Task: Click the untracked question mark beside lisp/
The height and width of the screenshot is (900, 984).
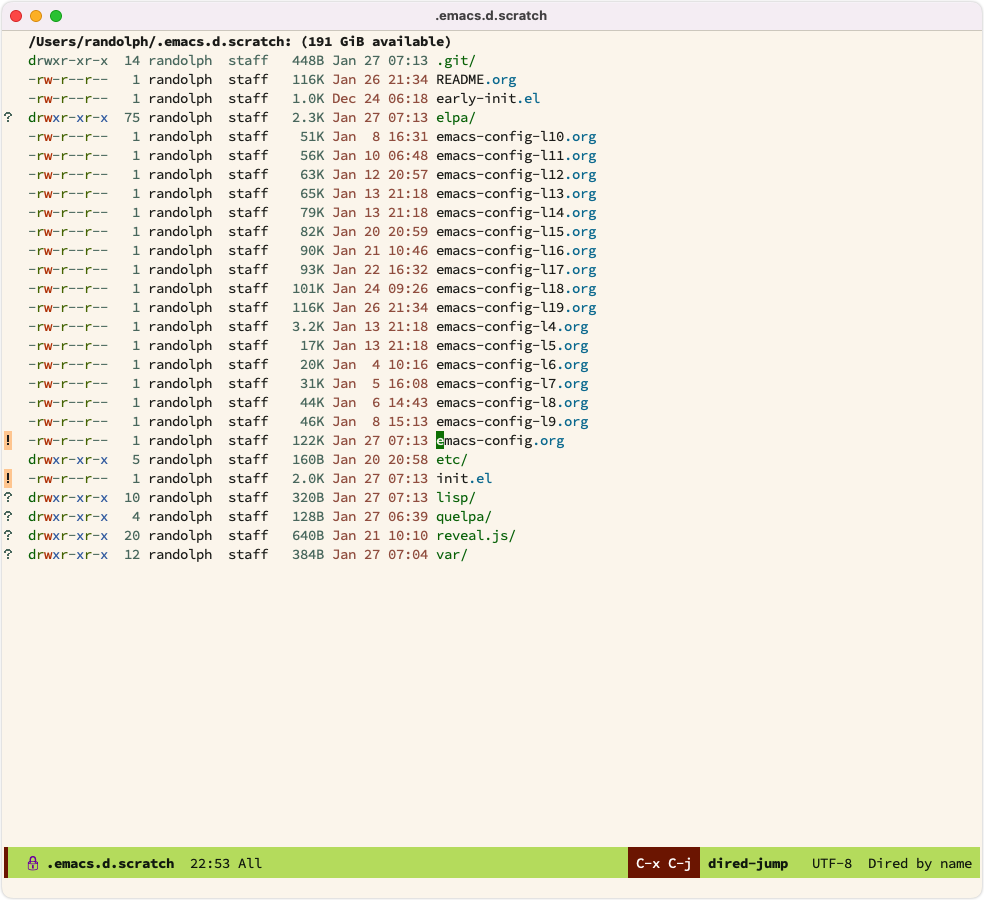Action: pos(8,498)
